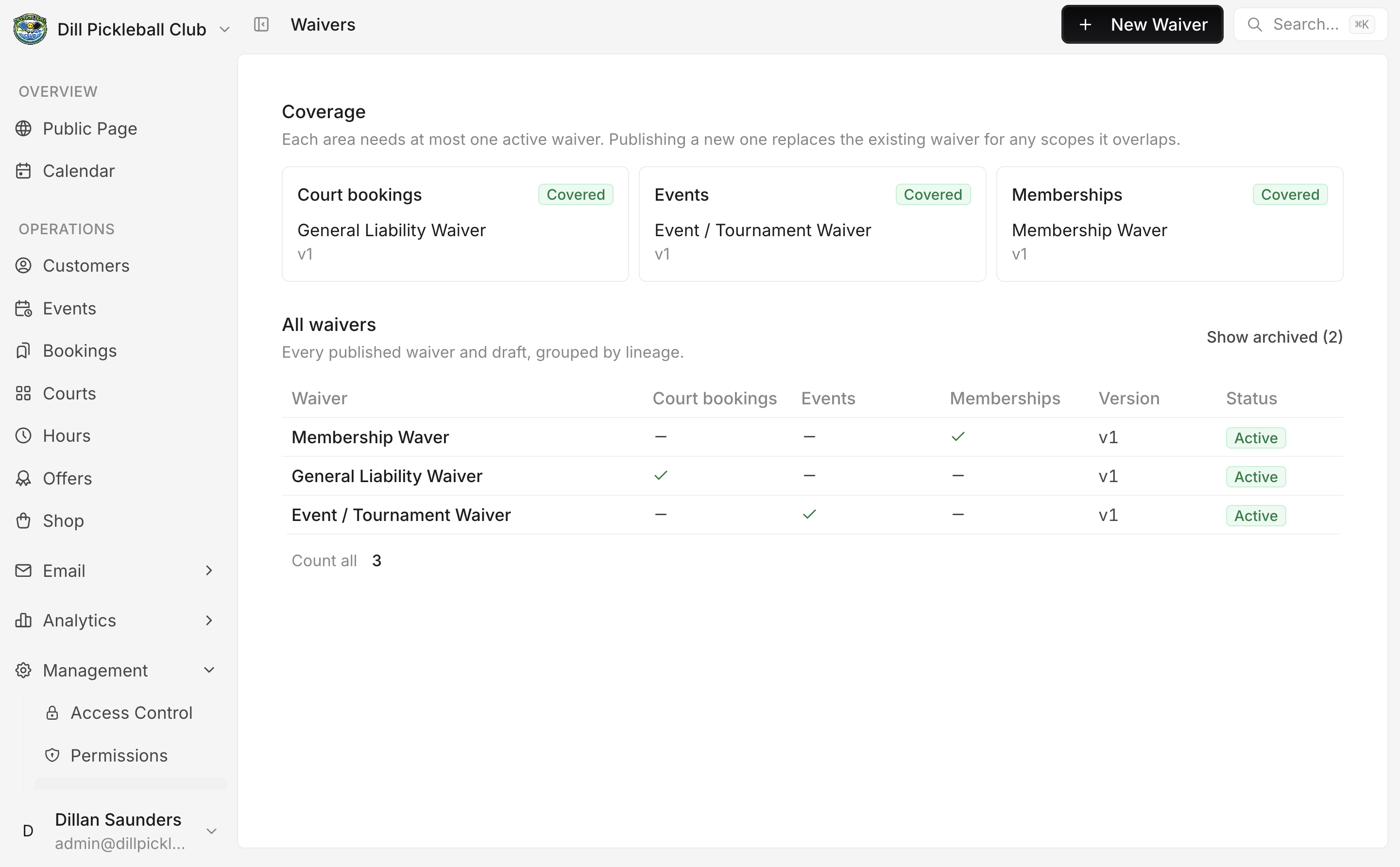Click the Access Control lock icon
Screen dimensions: 1400x867
click(52, 713)
